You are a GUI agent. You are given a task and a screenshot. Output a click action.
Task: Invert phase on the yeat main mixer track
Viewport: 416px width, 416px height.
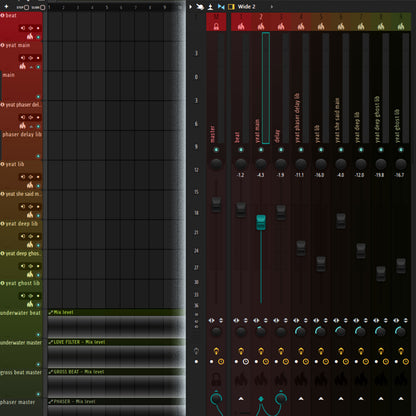(266, 320)
